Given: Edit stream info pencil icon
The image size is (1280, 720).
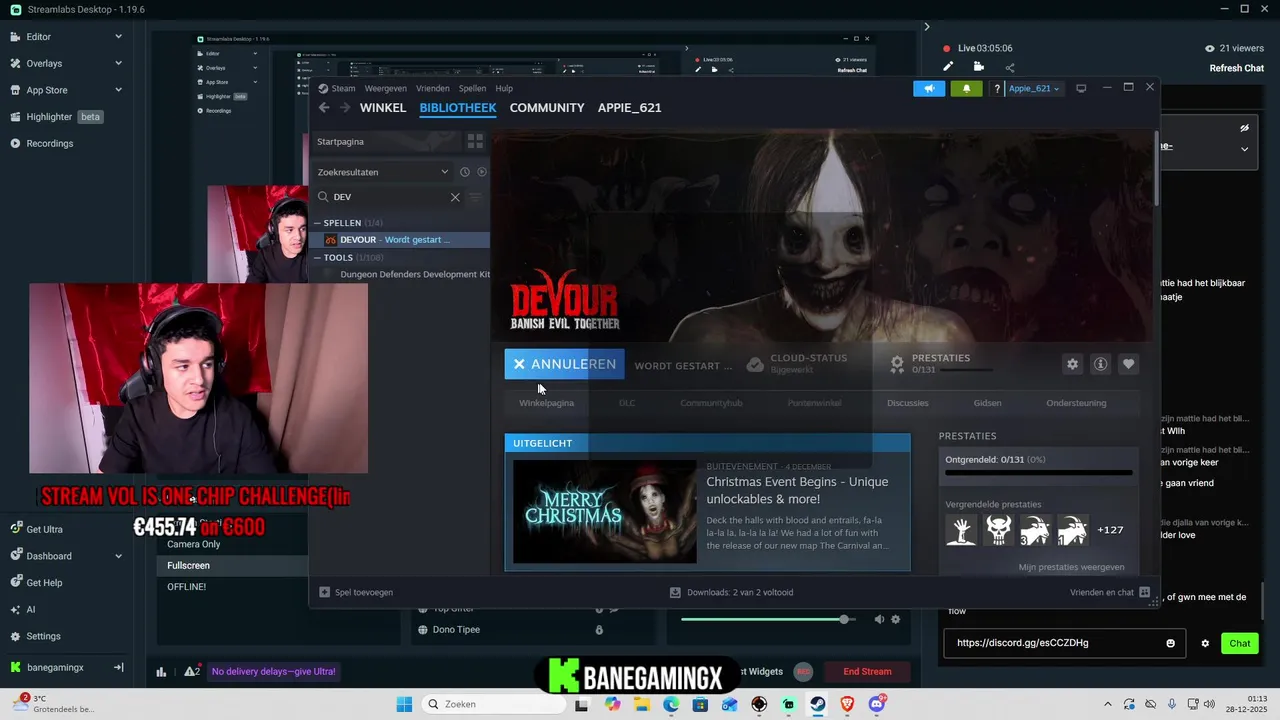Looking at the screenshot, I should click(x=948, y=67).
